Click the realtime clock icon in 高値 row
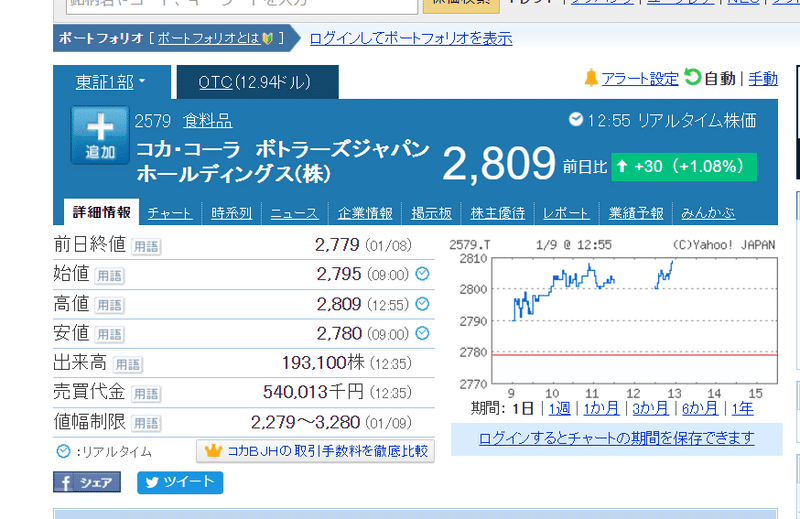Image resolution: width=800 pixels, height=519 pixels. click(x=422, y=304)
